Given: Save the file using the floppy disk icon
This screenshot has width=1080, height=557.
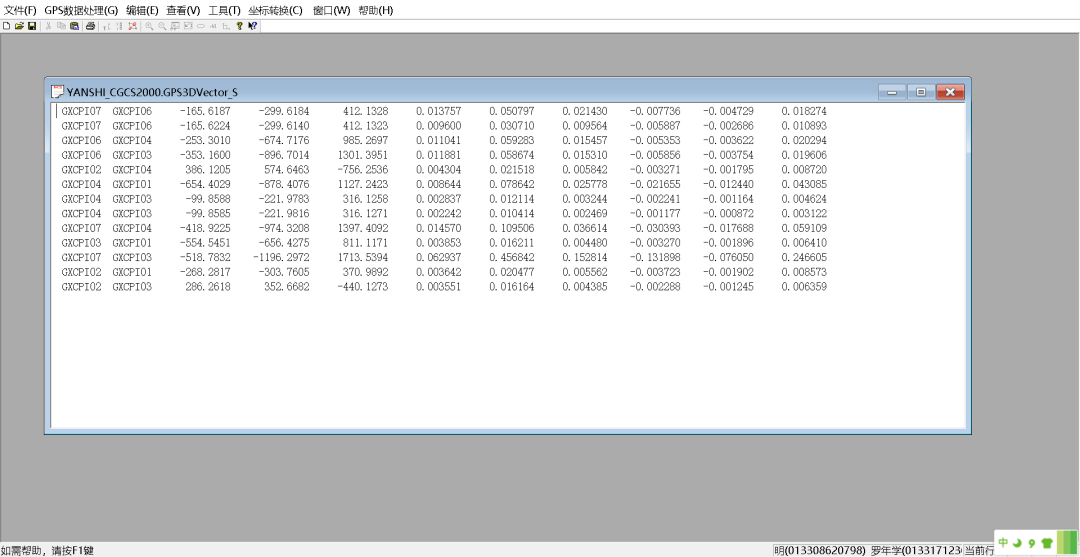Looking at the screenshot, I should [x=32, y=26].
